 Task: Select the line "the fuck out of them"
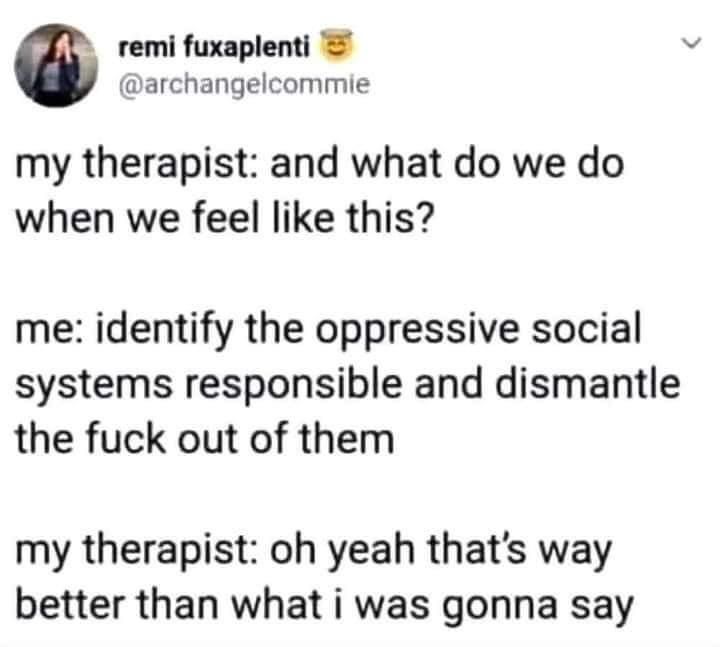(205, 438)
